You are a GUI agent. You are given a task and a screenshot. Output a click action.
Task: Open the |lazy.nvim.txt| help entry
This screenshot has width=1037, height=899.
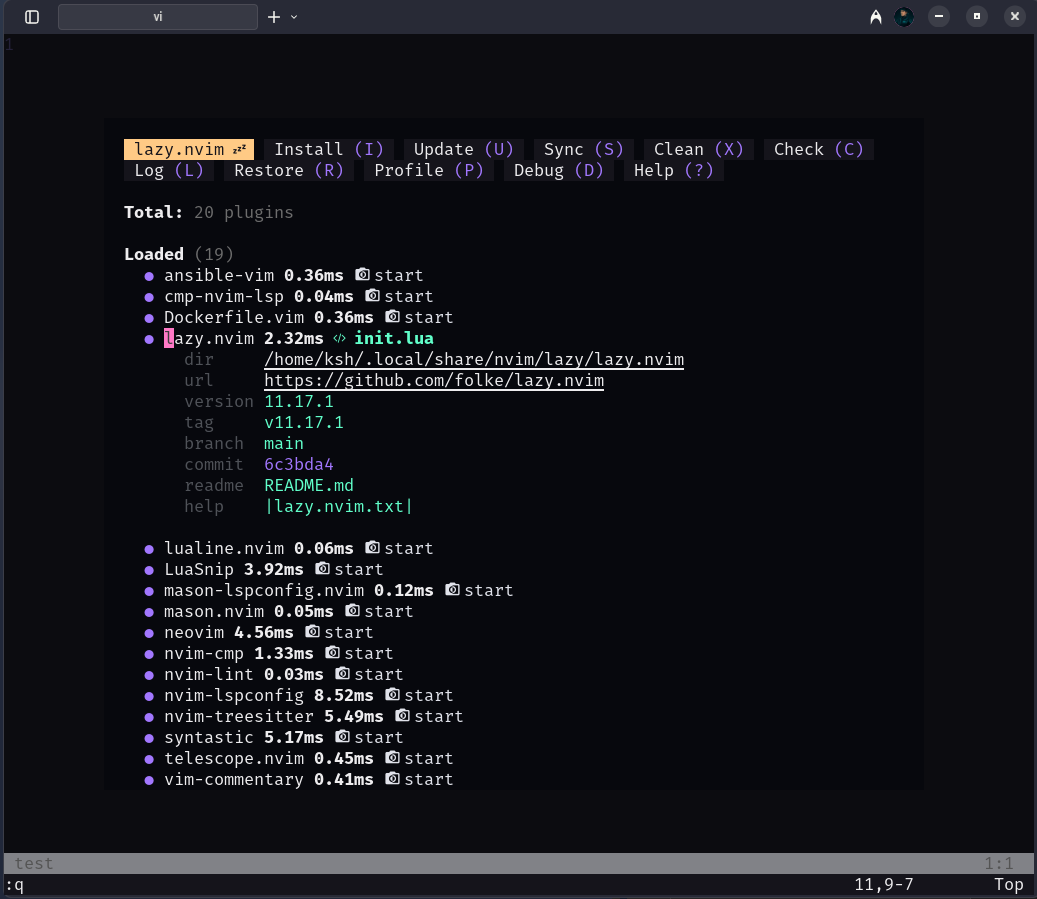(339, 507)
